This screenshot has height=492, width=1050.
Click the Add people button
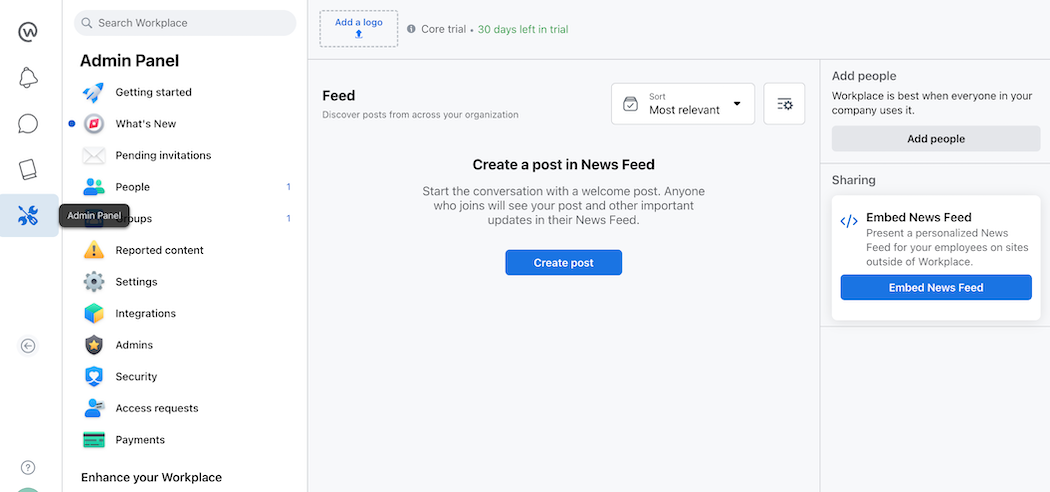[935, 139]
